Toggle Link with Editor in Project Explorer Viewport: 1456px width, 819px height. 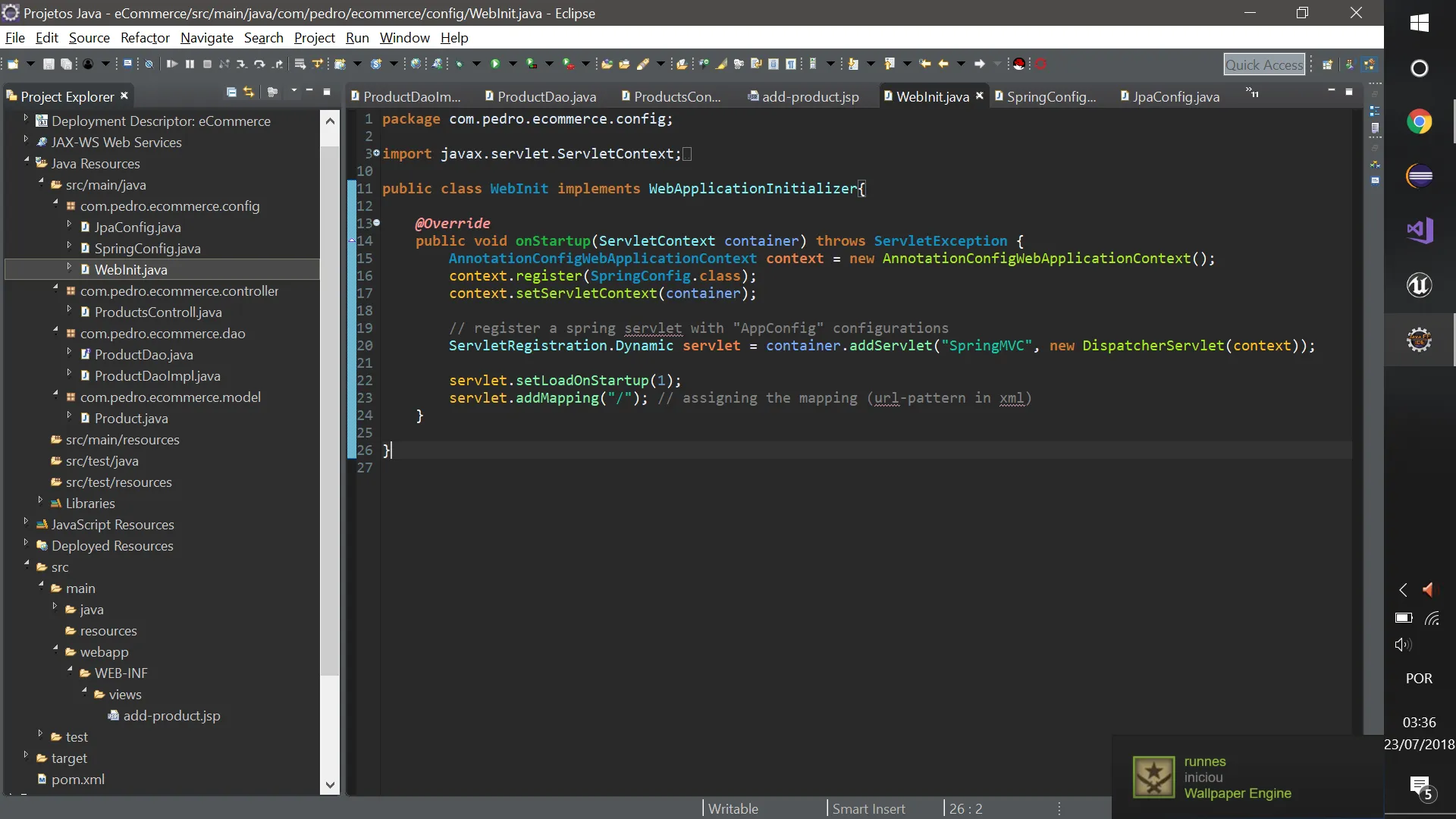(249, 93)
